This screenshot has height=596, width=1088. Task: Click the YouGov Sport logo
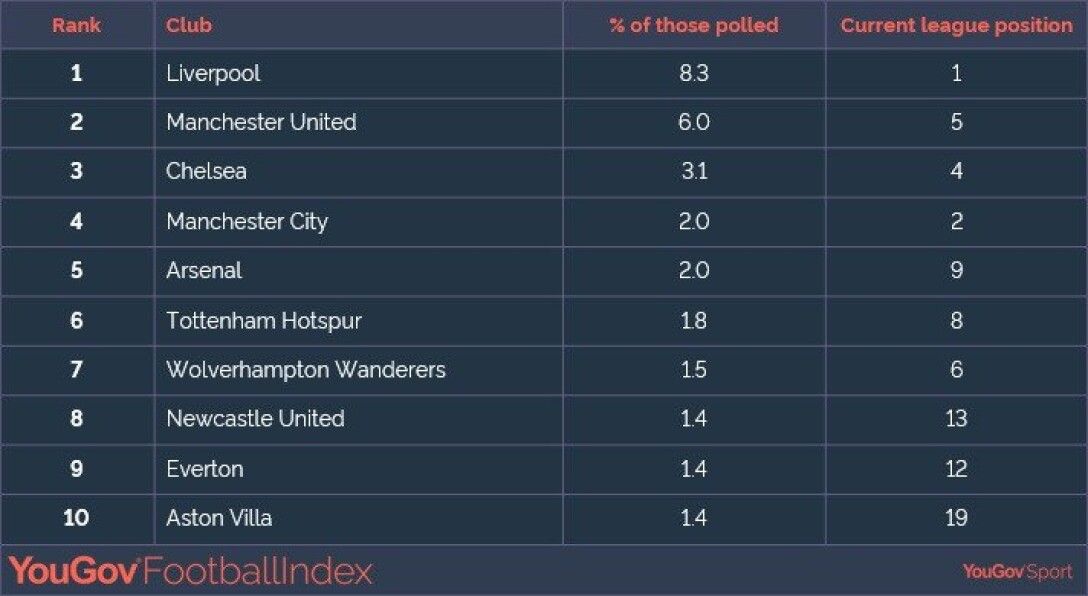(1017, 571)
